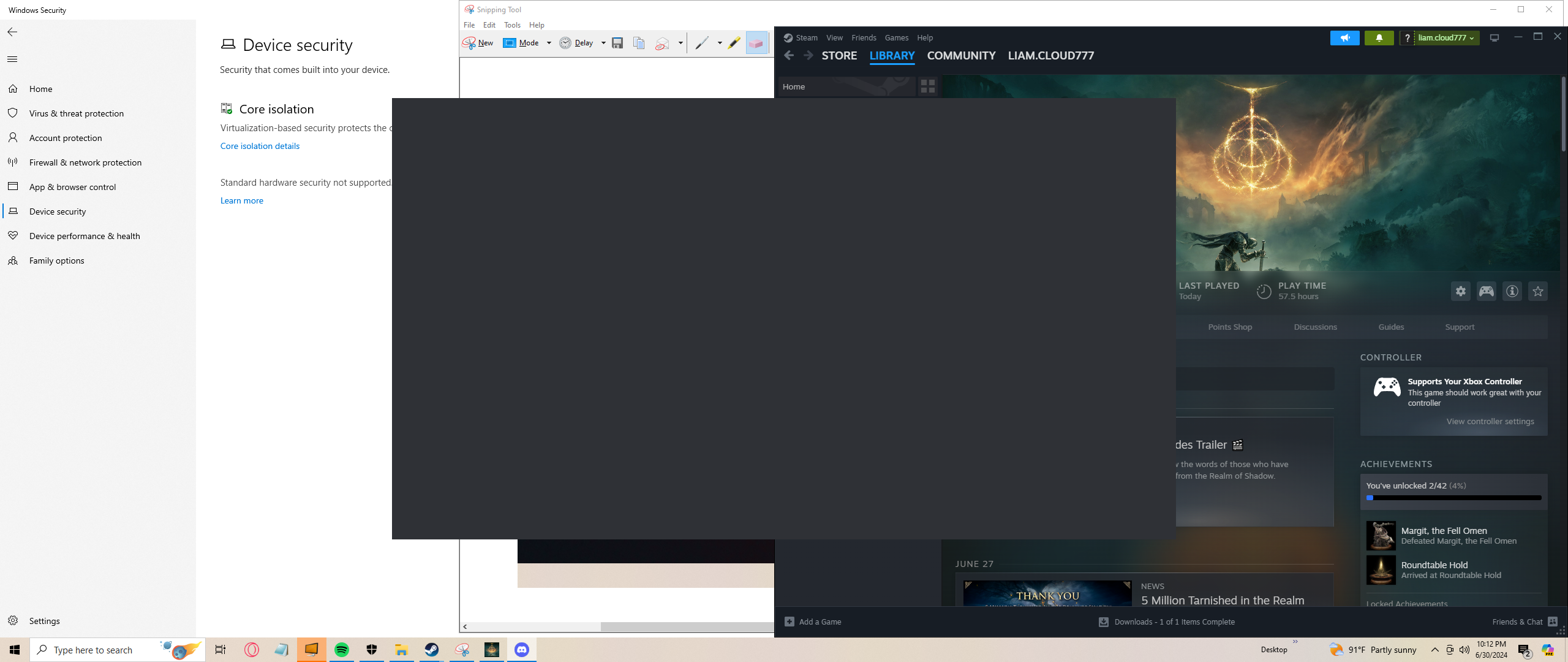The height and width of the screenshot is (662, 1568).
Task: Open Spotify from the taskbar
Action: [342, 650]
